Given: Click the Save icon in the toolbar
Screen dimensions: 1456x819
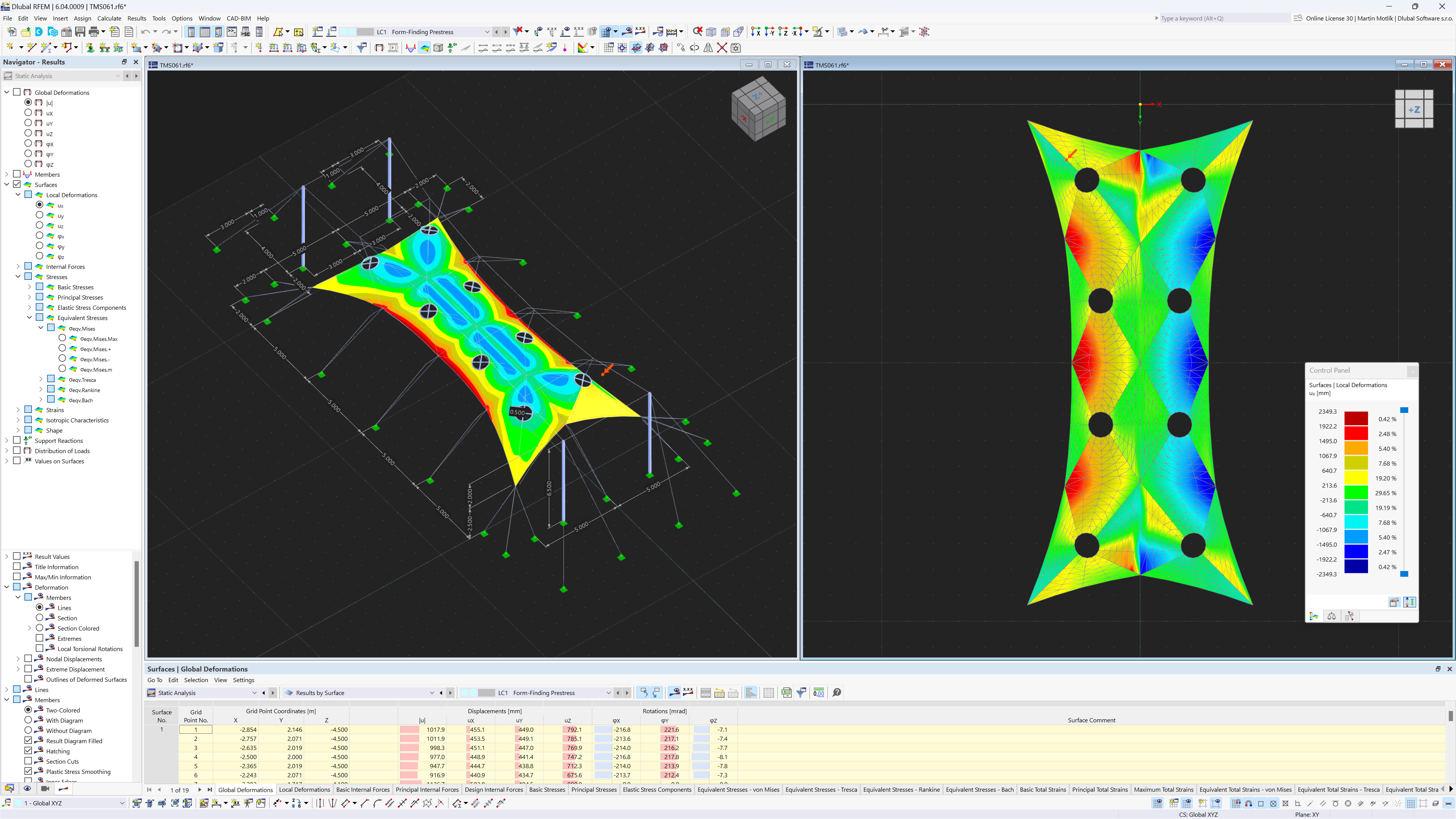Looking at the screenshot, I should pyautogui.click(x=80, y=31).
